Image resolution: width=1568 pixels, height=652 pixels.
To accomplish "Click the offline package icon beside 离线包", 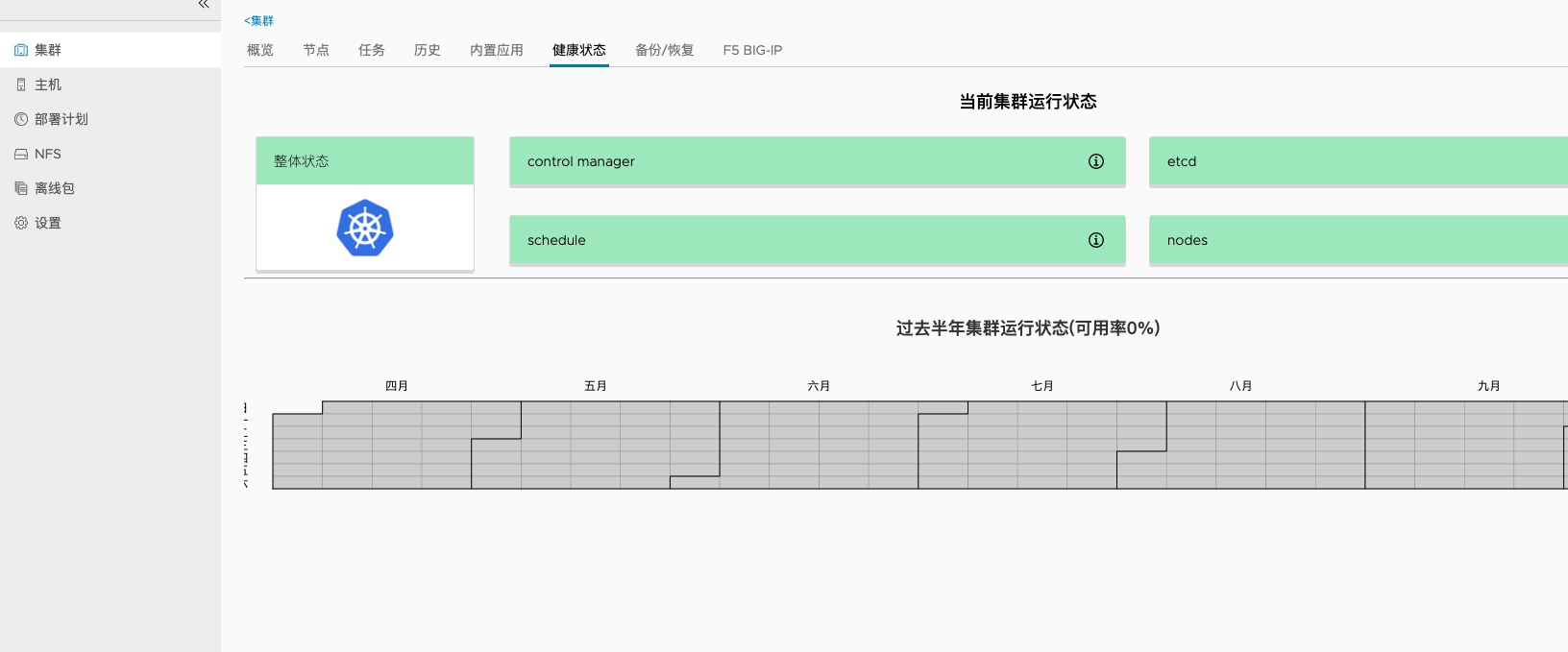I will coord(21,188).
